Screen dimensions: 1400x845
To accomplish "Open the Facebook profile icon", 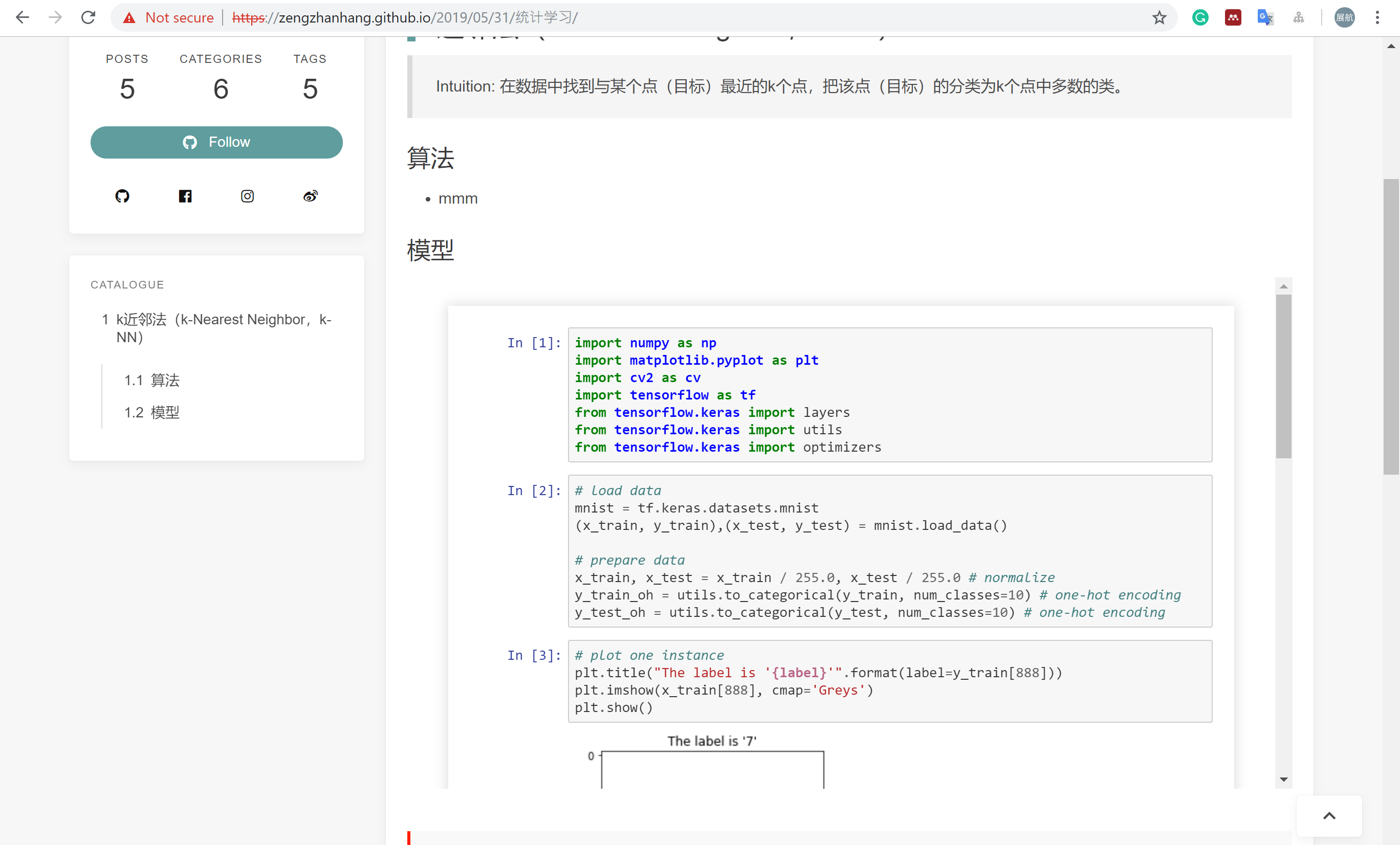I will click(x=185, y=196).
